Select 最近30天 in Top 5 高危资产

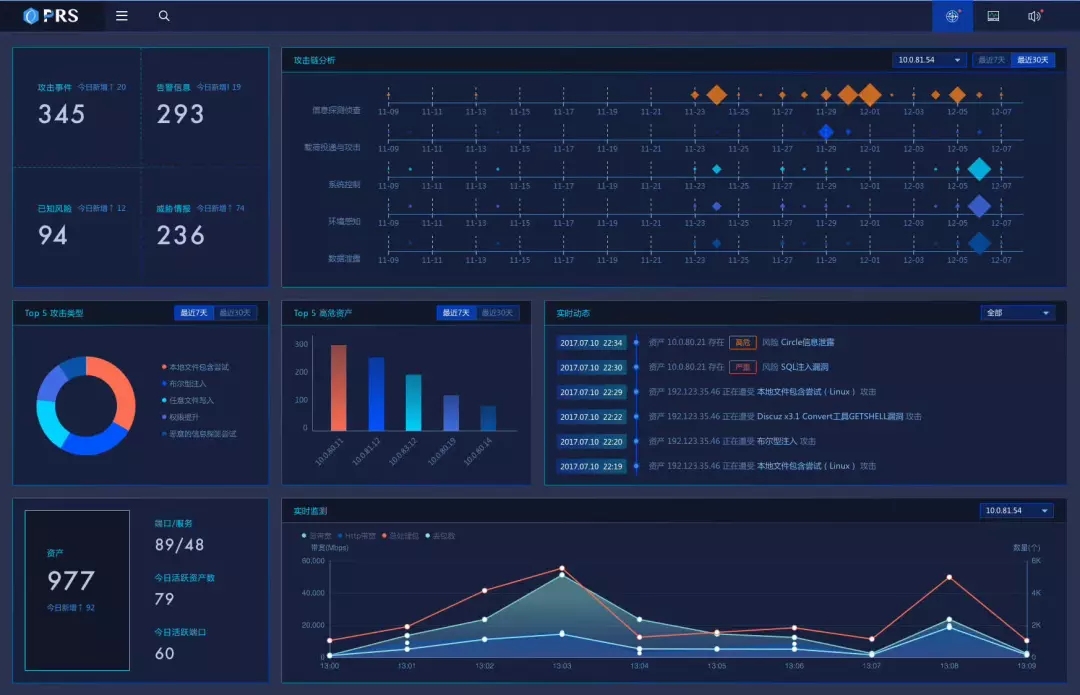(497, 313)
